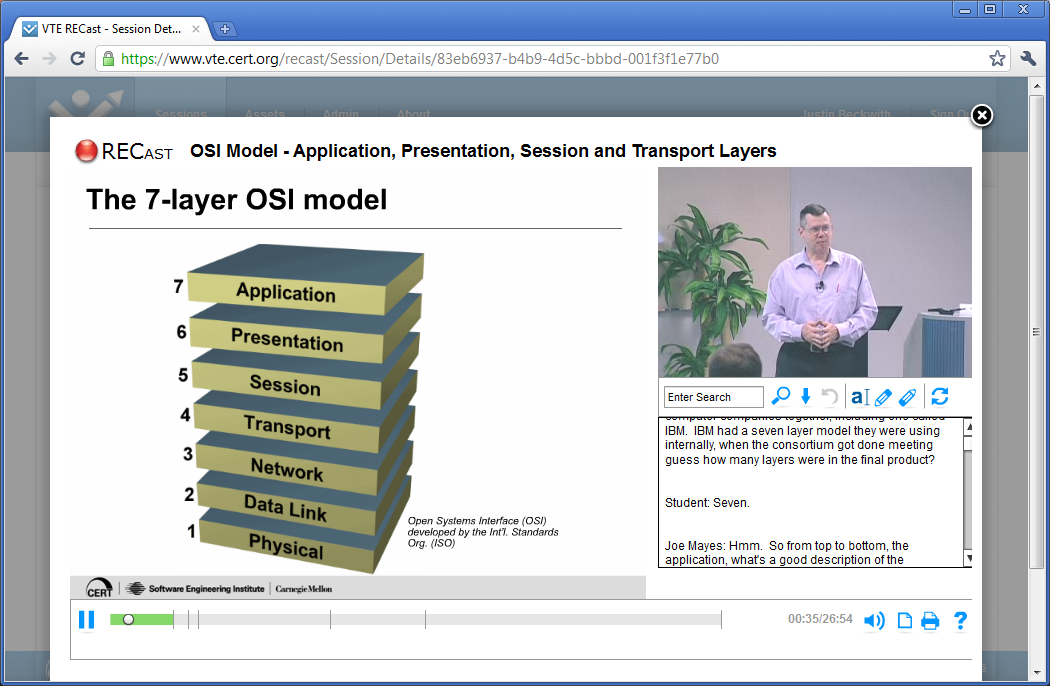Click the Enter Search field

pos(714,397)
